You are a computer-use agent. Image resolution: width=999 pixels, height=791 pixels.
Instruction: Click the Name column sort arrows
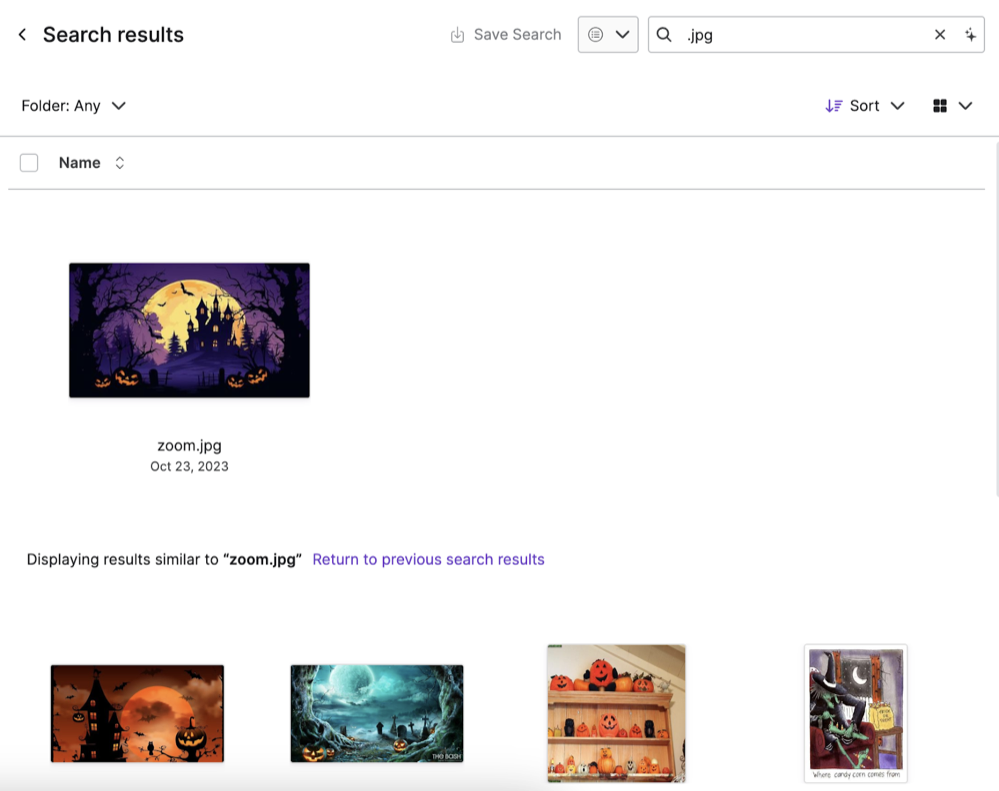click(119, 163)
